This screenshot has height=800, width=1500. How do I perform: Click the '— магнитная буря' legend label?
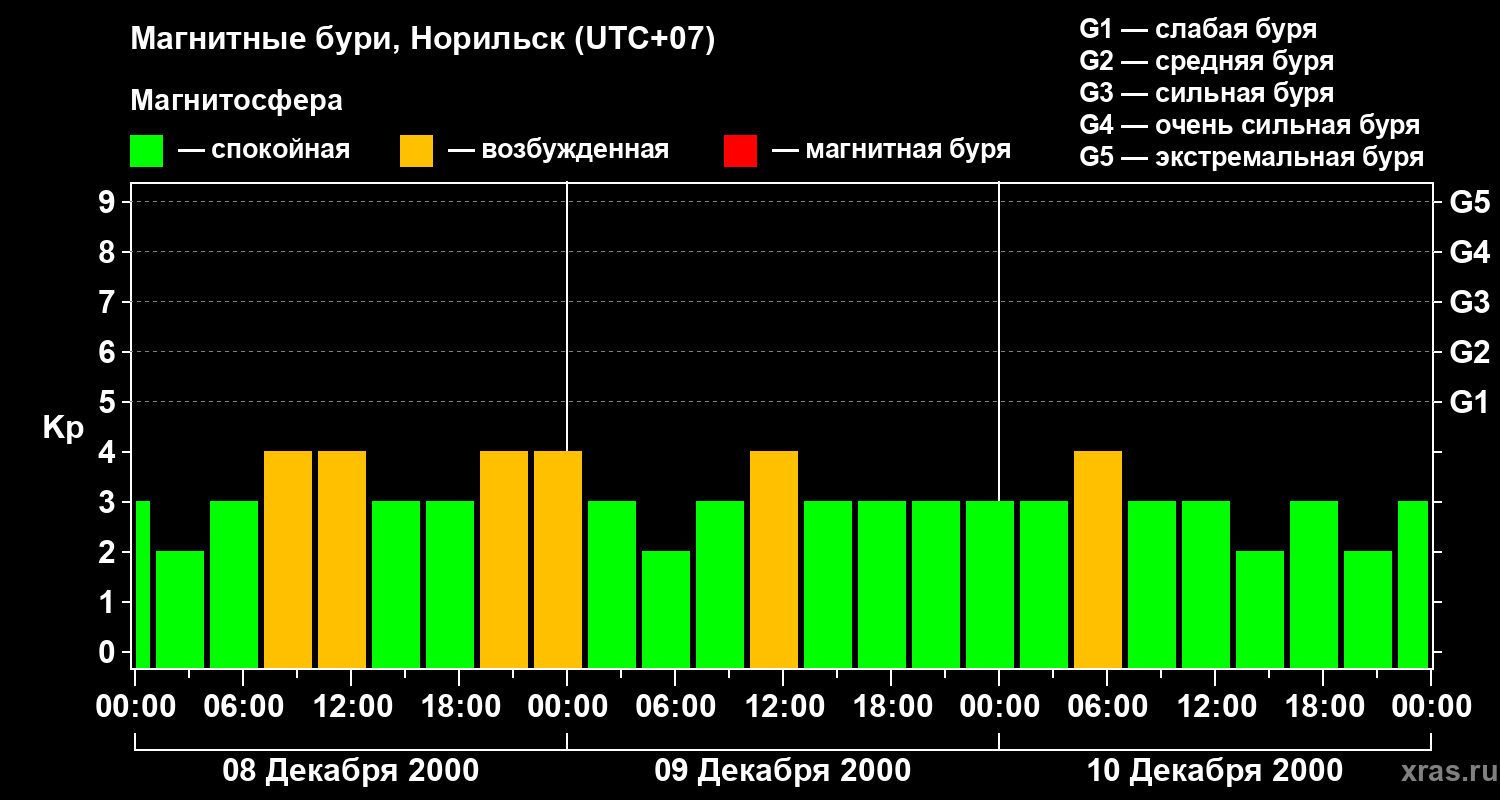click(x=891, y=151)
